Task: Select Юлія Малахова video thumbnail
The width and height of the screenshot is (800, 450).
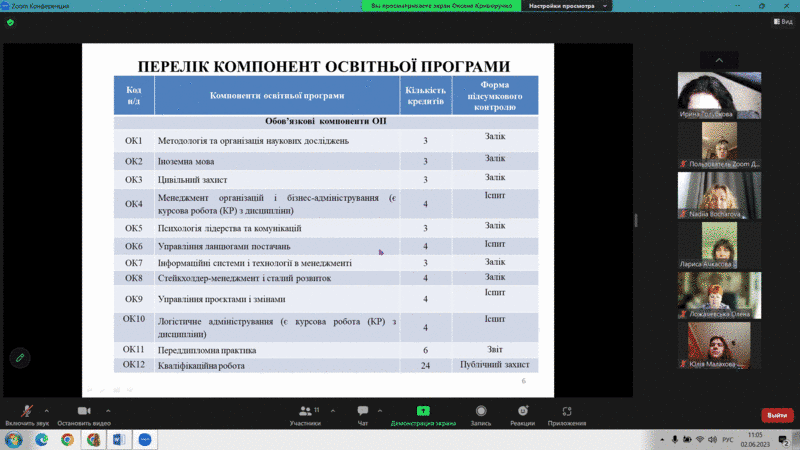Action: click(x=719, y=345)
